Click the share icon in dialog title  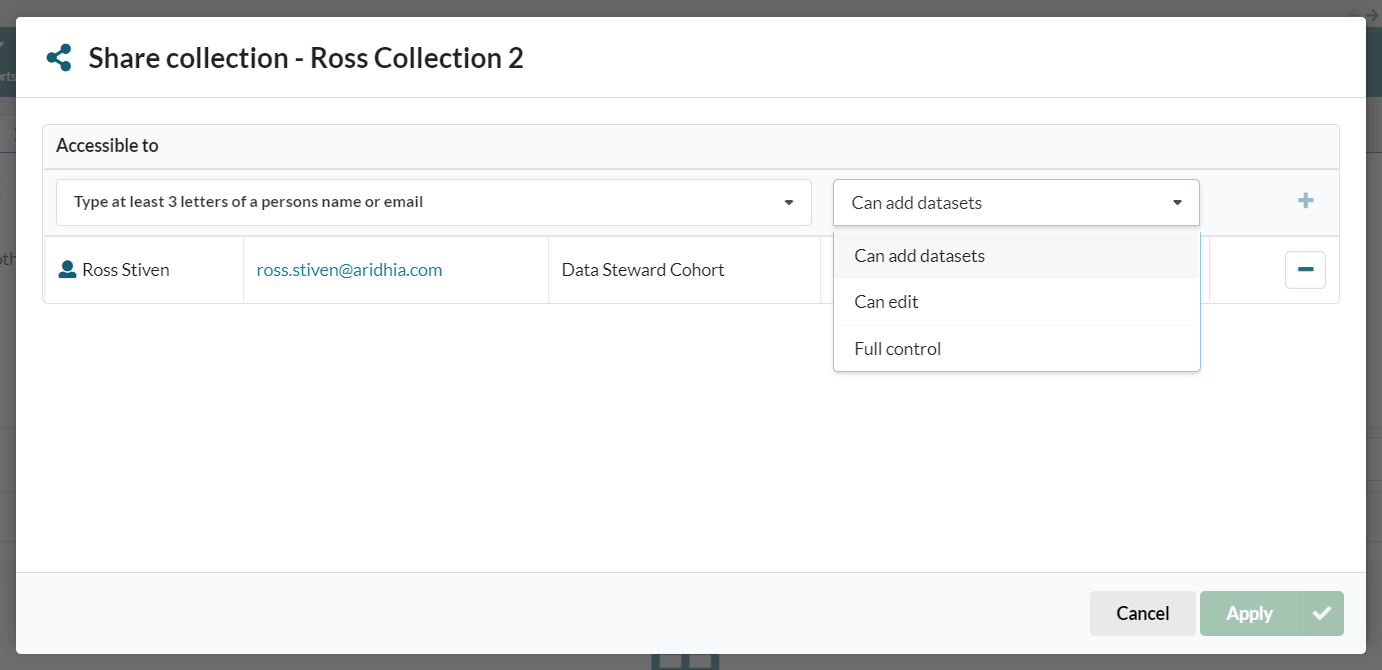tap(59, 58)
